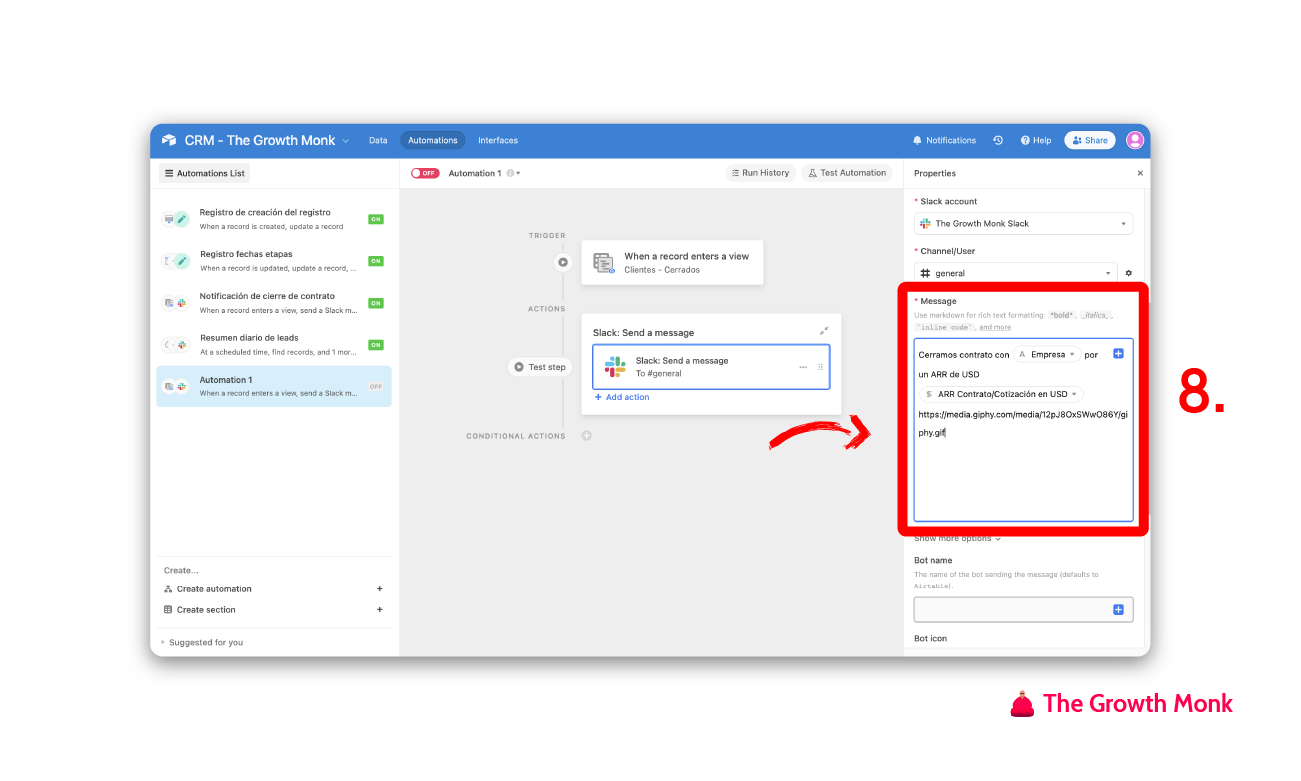Turn on the Automation 1 OFF switch
Viewport: 1301px width, 781px height.
click(x=425, y=173)
